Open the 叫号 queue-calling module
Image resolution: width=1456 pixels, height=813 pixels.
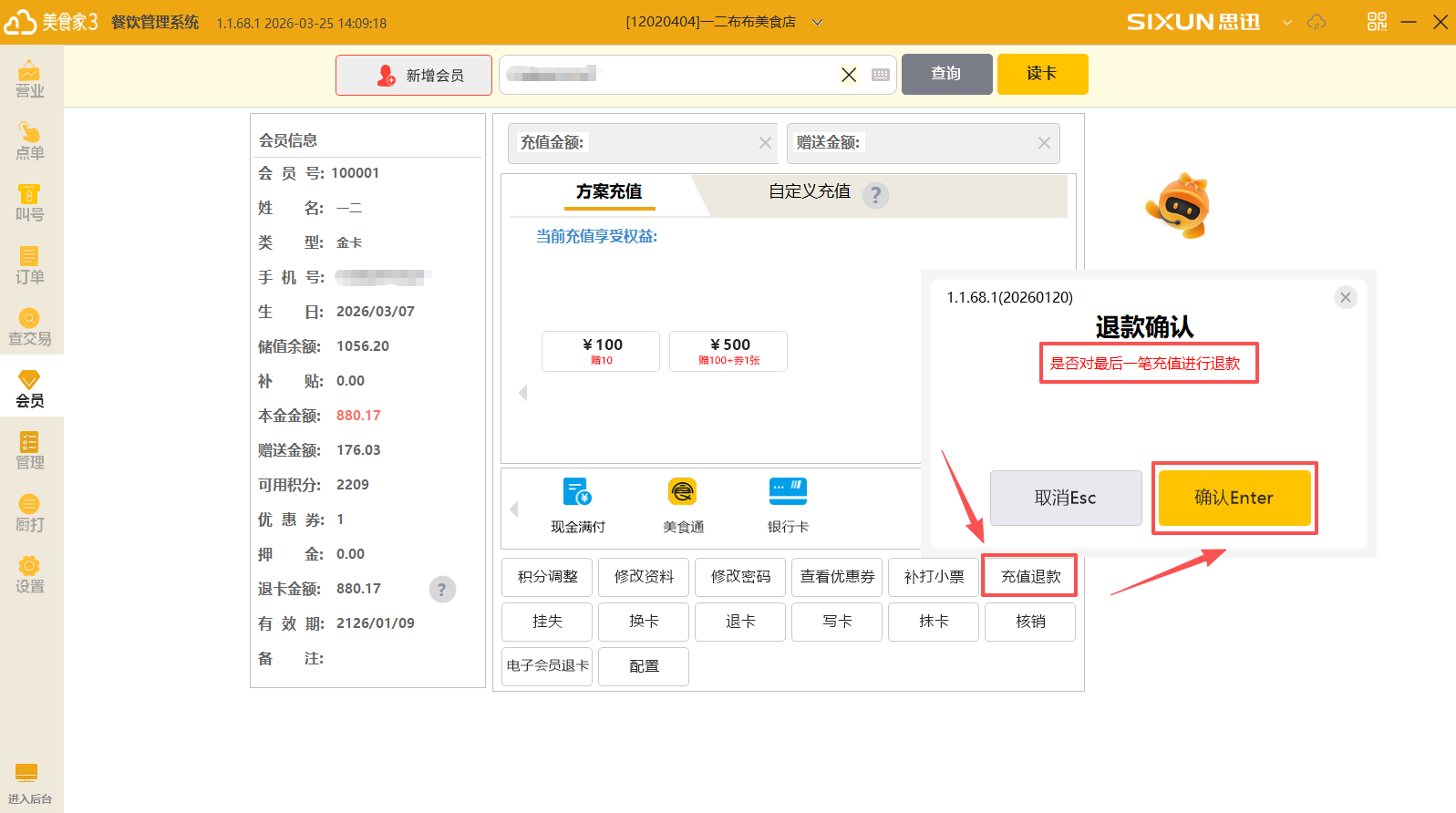click(30, 202)
